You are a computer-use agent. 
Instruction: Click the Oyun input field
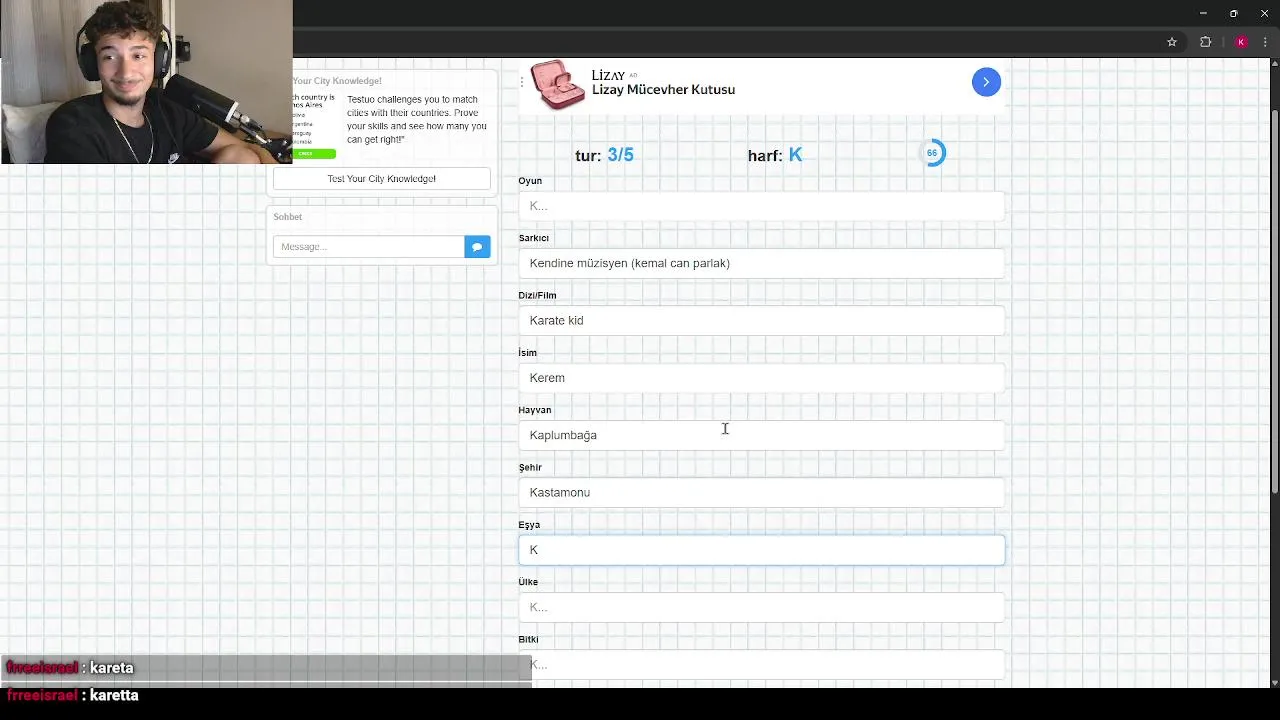tap(761, 206)
